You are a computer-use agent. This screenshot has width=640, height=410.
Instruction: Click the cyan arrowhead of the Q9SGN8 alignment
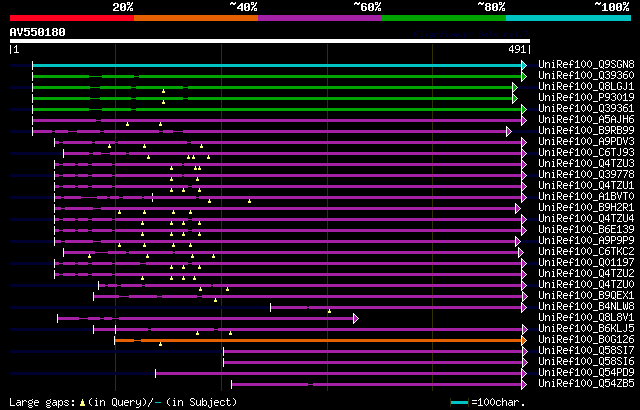524,65
